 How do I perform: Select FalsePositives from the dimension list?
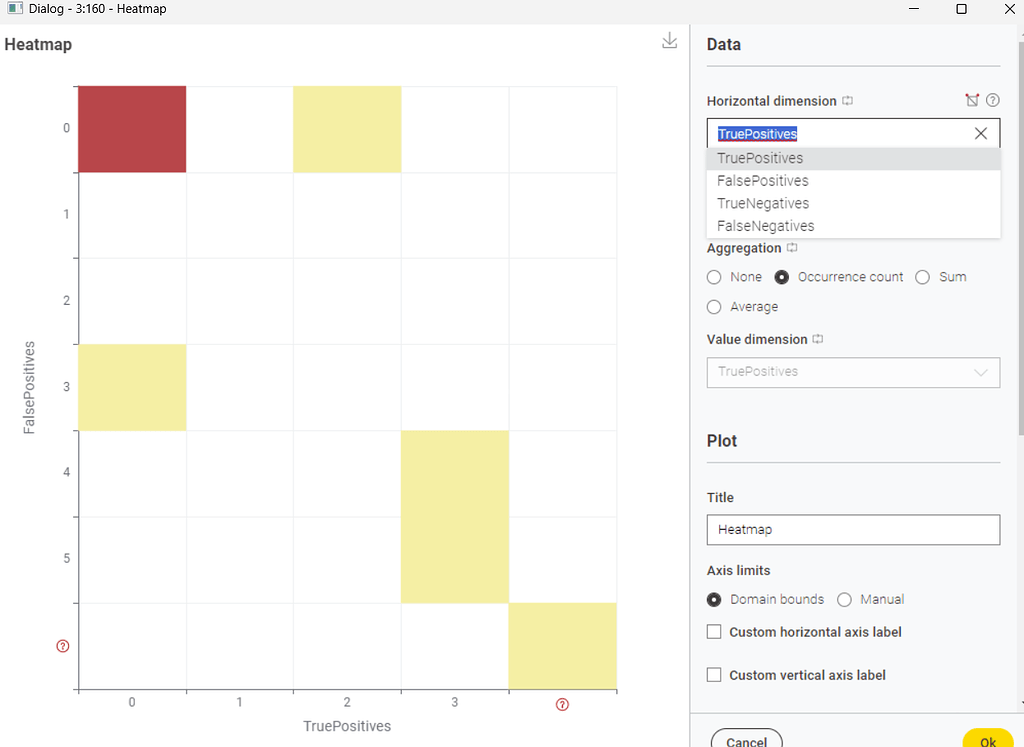763,180
